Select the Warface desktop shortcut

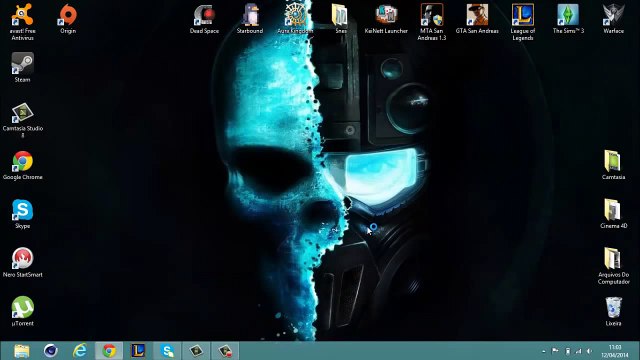click(x=613, y=19)
